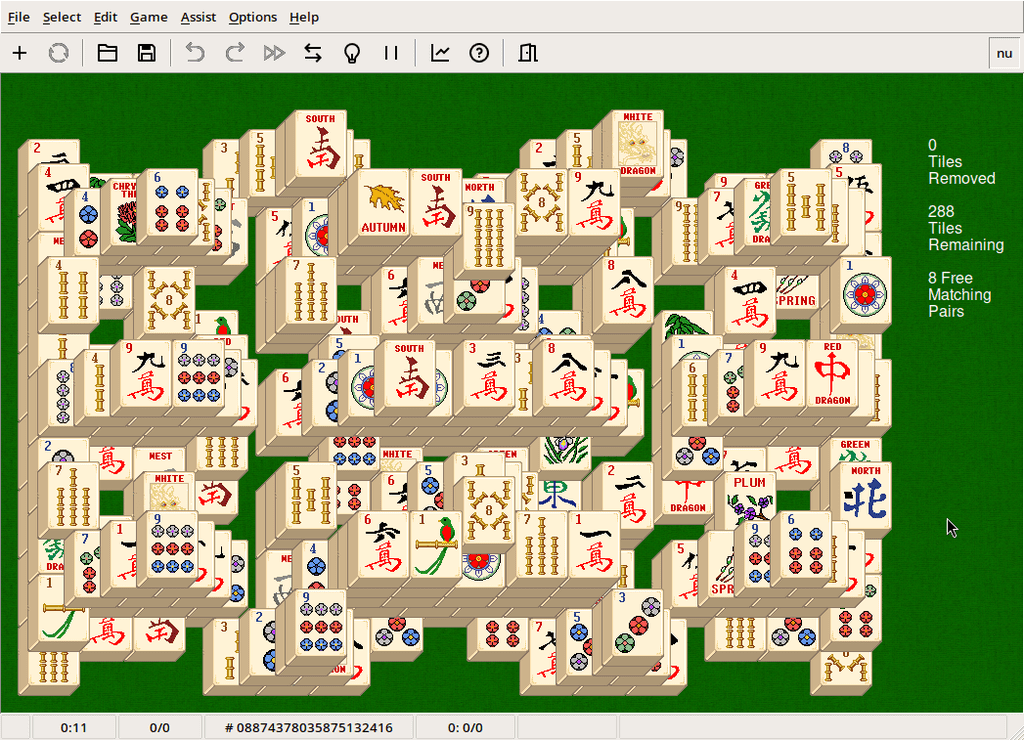The height and width of the screenshot is (740, 1024).
Task: Undo the last move
Action: pyautogui.click(x=195, y=53)
